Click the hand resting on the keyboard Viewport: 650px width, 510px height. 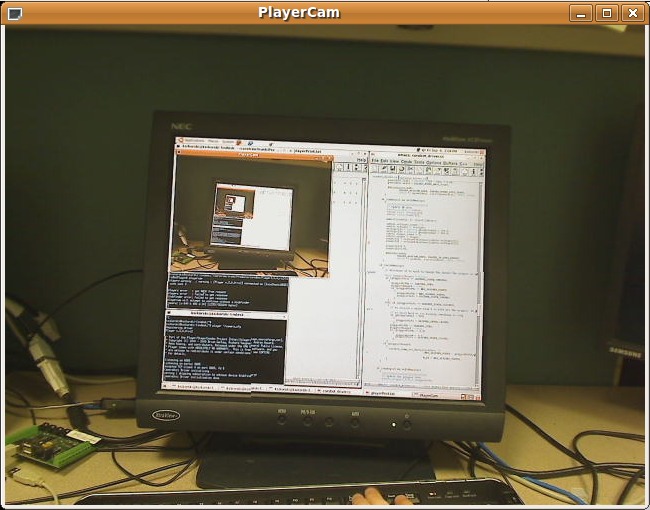coord(380,497)
